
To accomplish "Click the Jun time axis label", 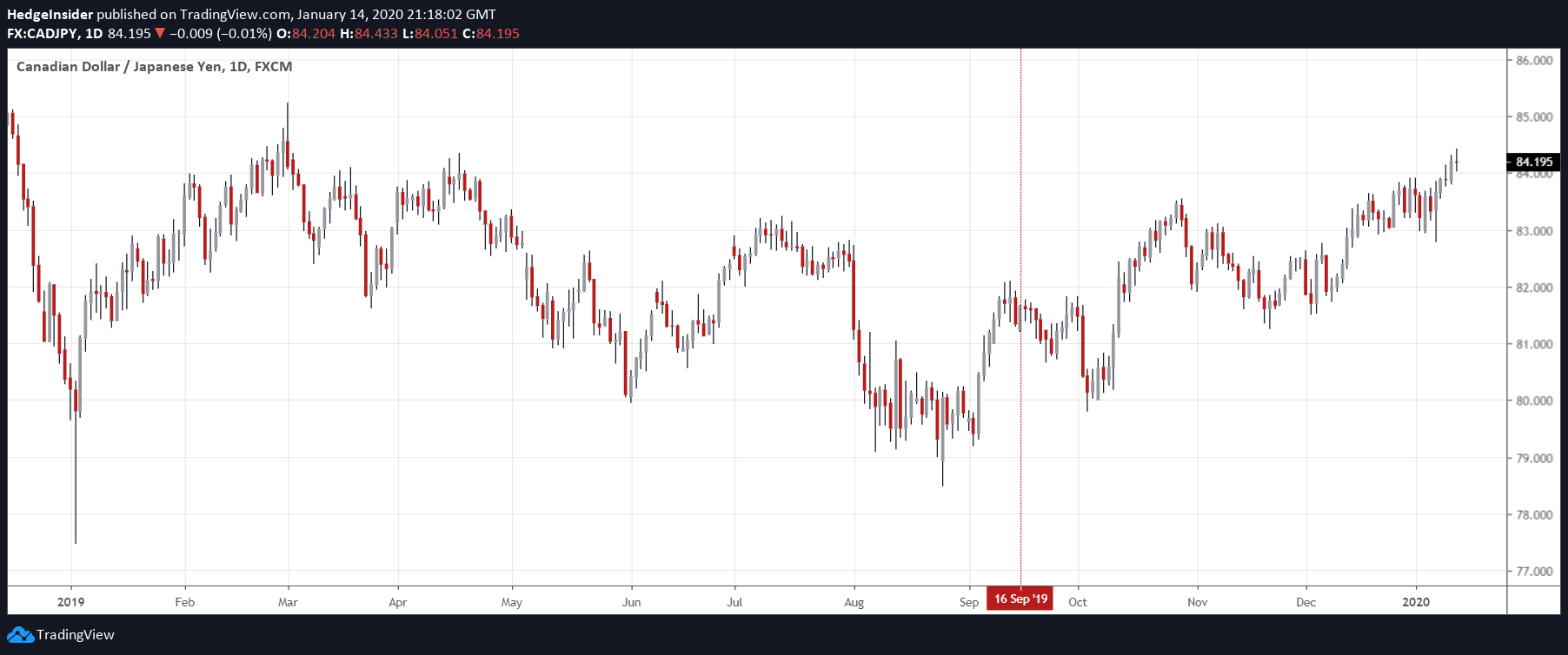I will point(632,602).
